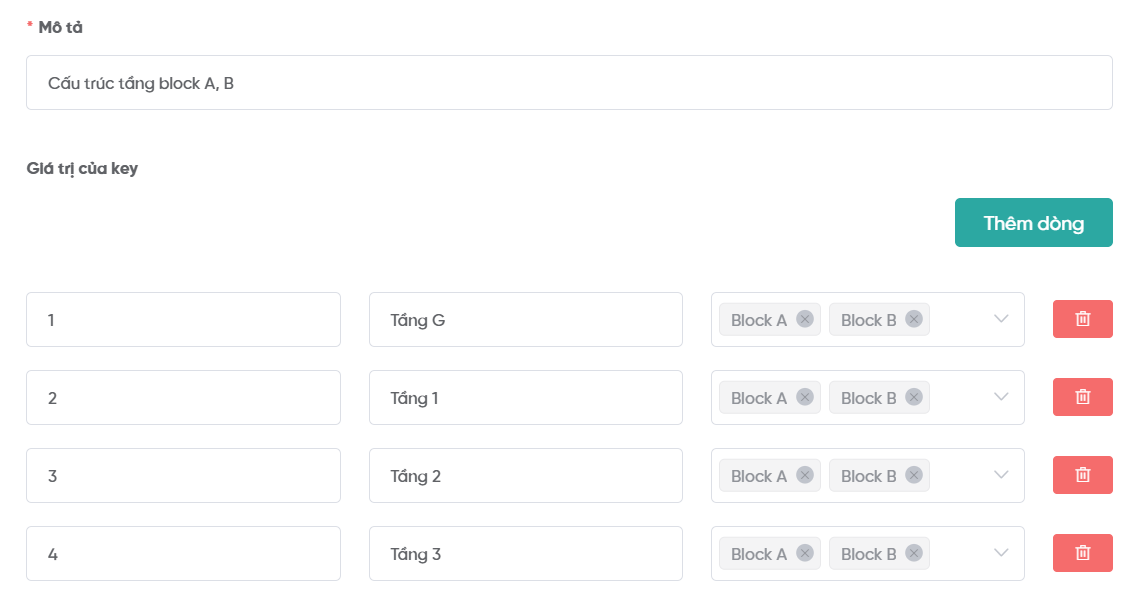The width and height of the screenshot is (1139, 610).
Task: Expand block dropdown for Tầng G row
Action: click(1002, 319)
